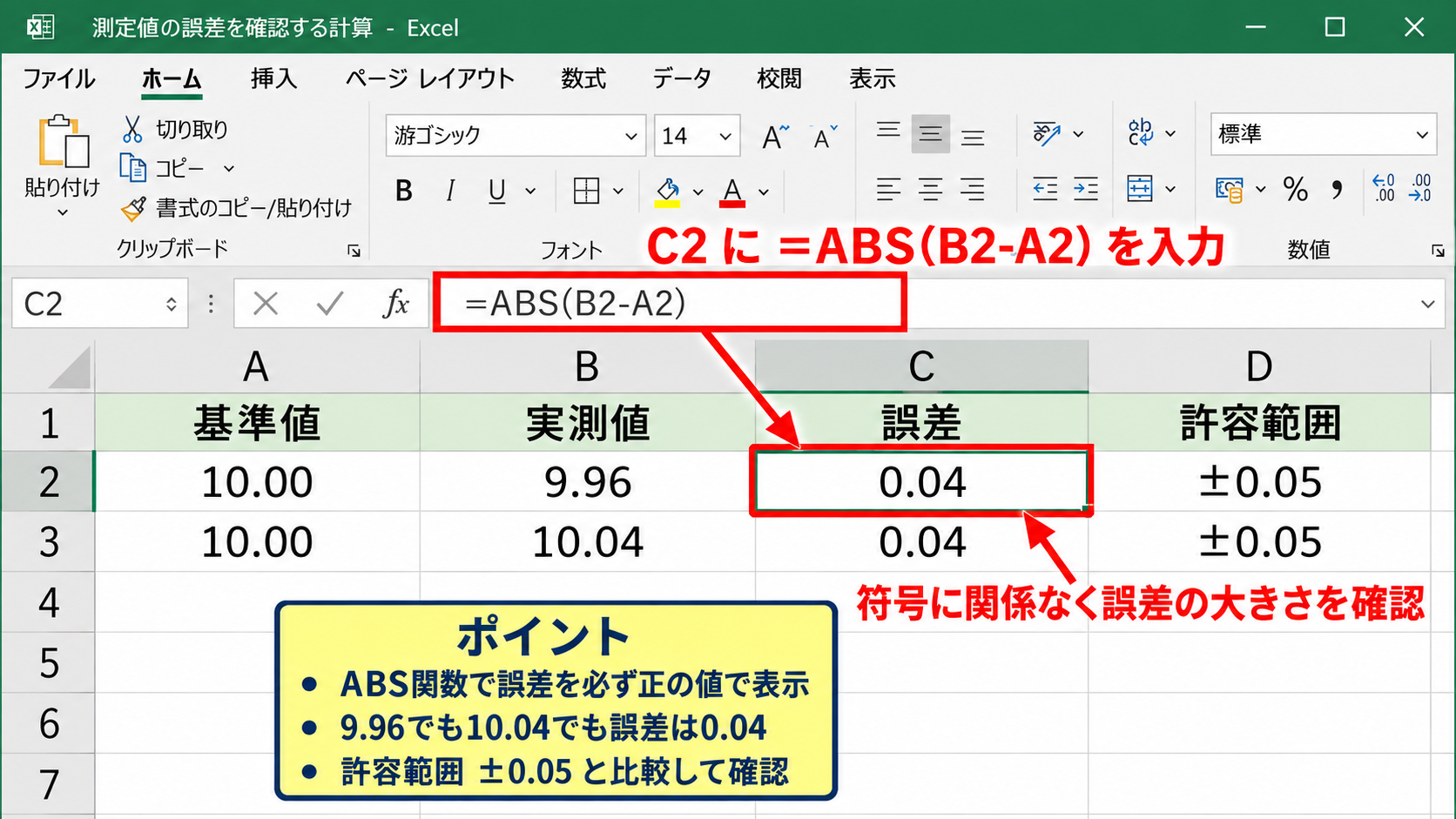Expand the formula bar chevron

(x=1427, y=304)
